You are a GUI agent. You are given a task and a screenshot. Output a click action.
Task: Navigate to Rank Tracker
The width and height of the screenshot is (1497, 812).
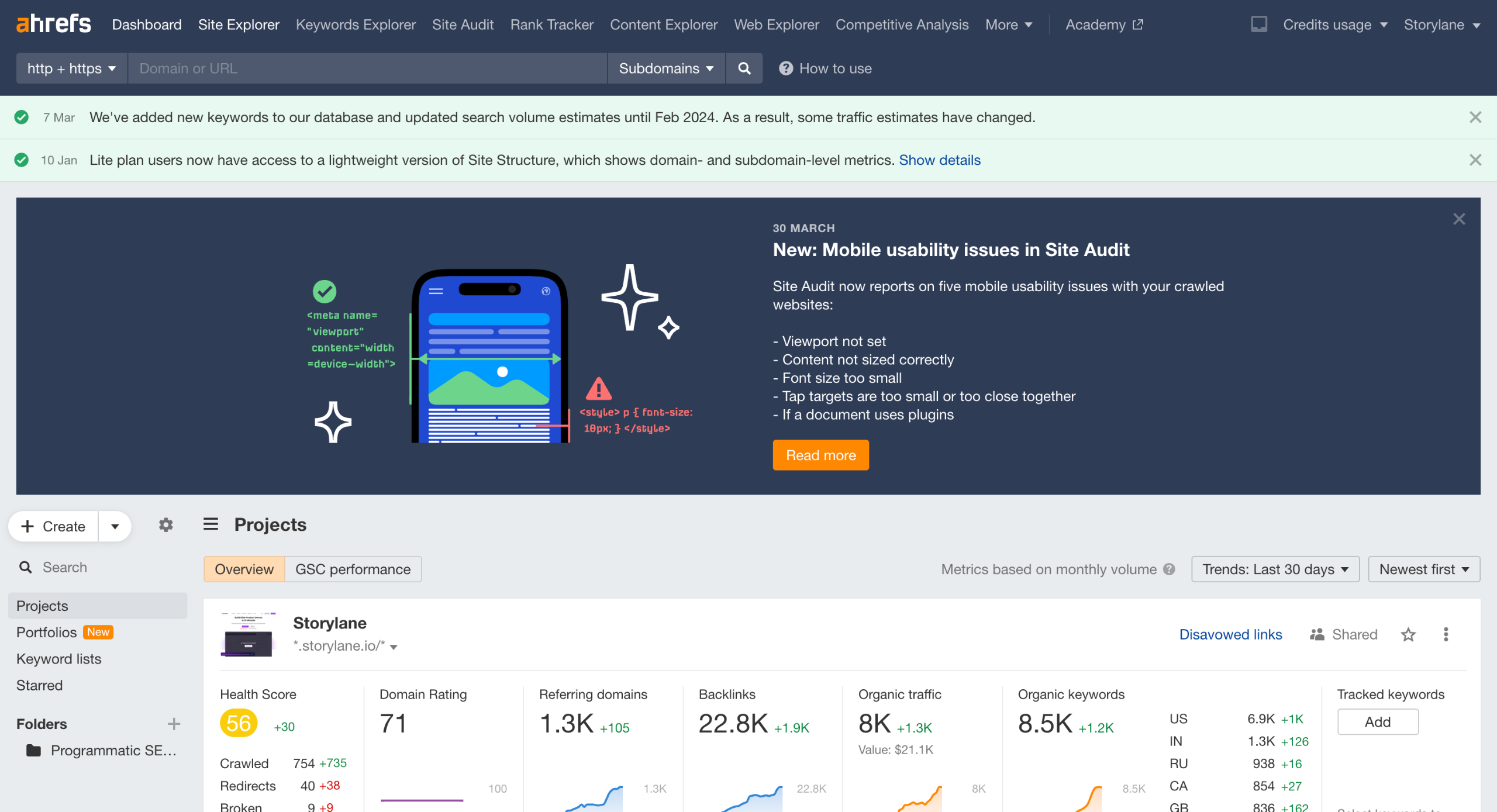pyautogui.click(x=551, y=25)
